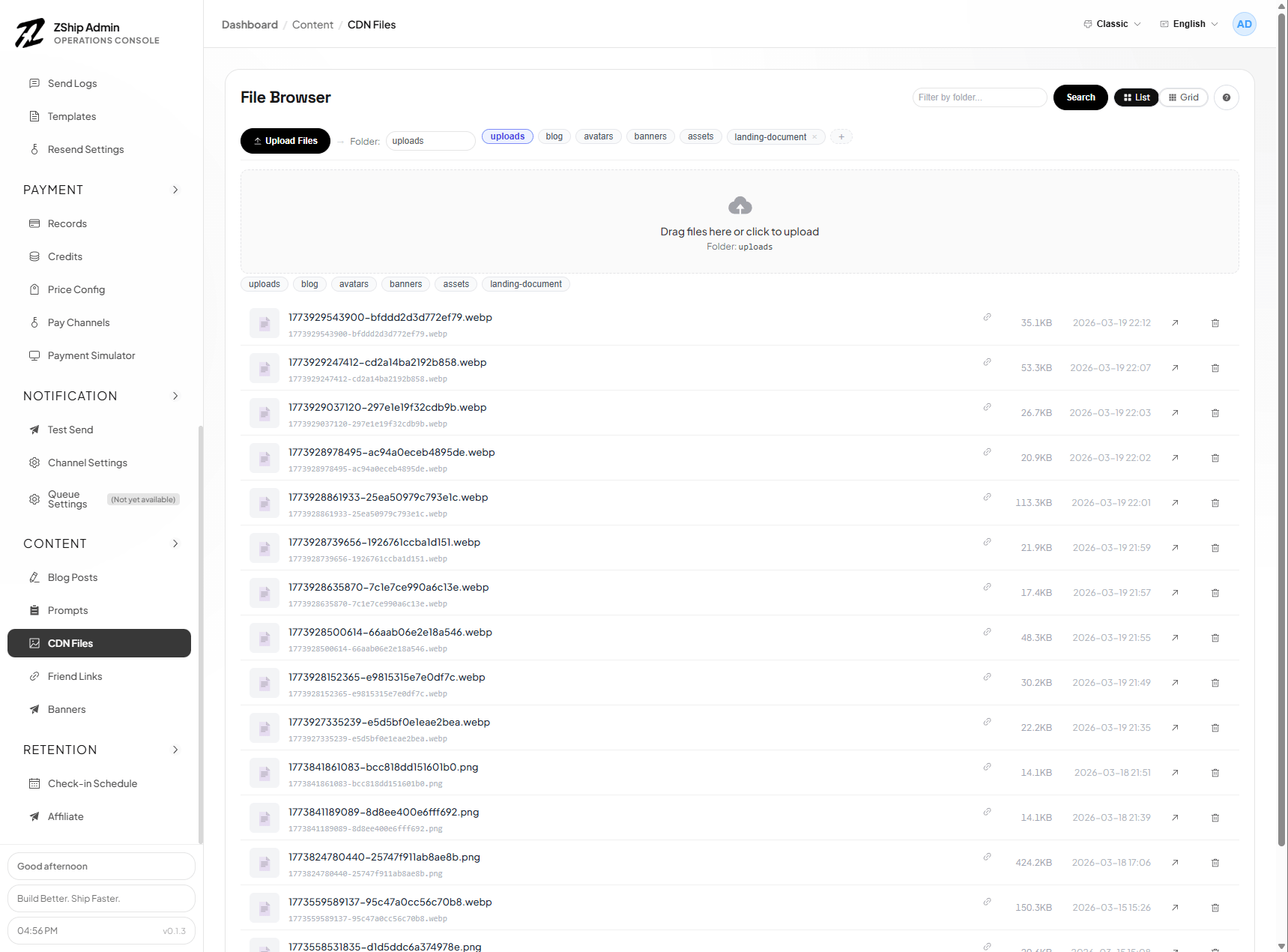This screenshot has width=1288, height=952.
Task: Delete the 1773929543900 webp file via trash icon
Action: point(1215,323)
